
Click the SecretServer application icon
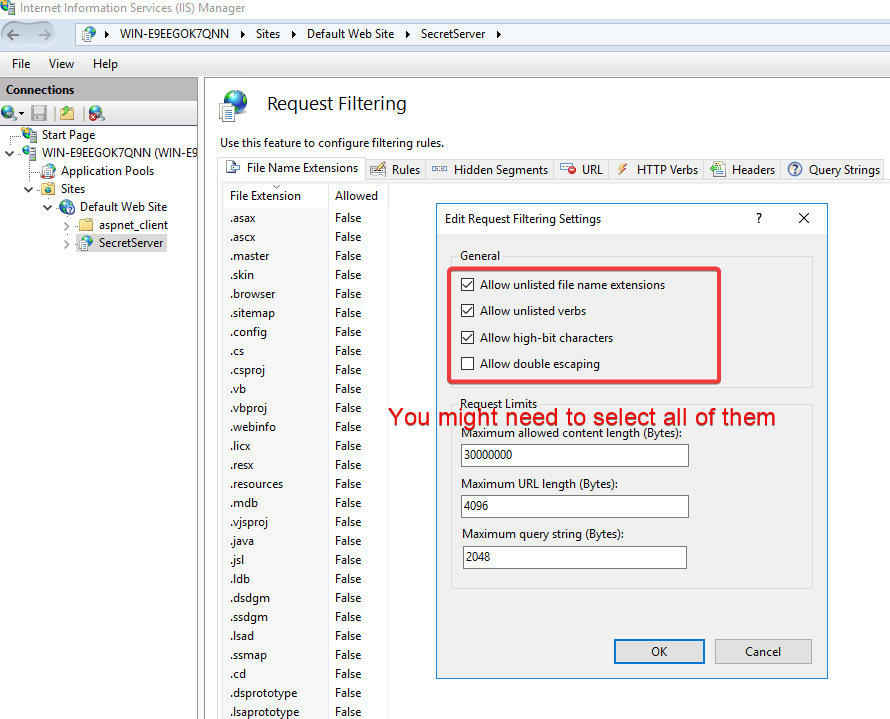86,243
